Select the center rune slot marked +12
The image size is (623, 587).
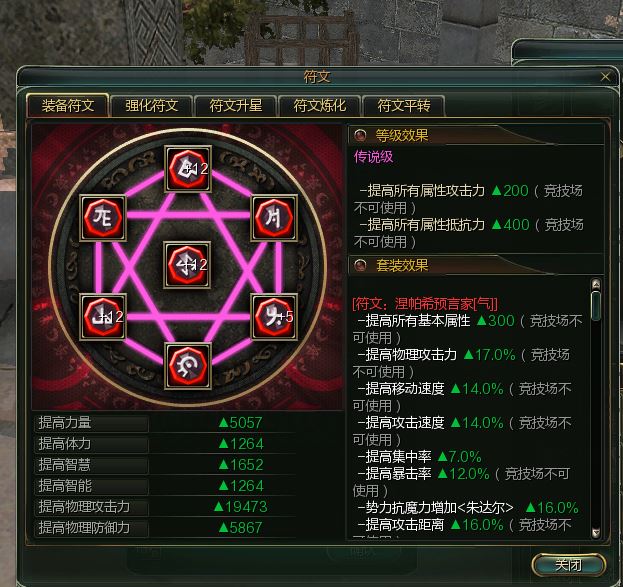coord(187,265)
